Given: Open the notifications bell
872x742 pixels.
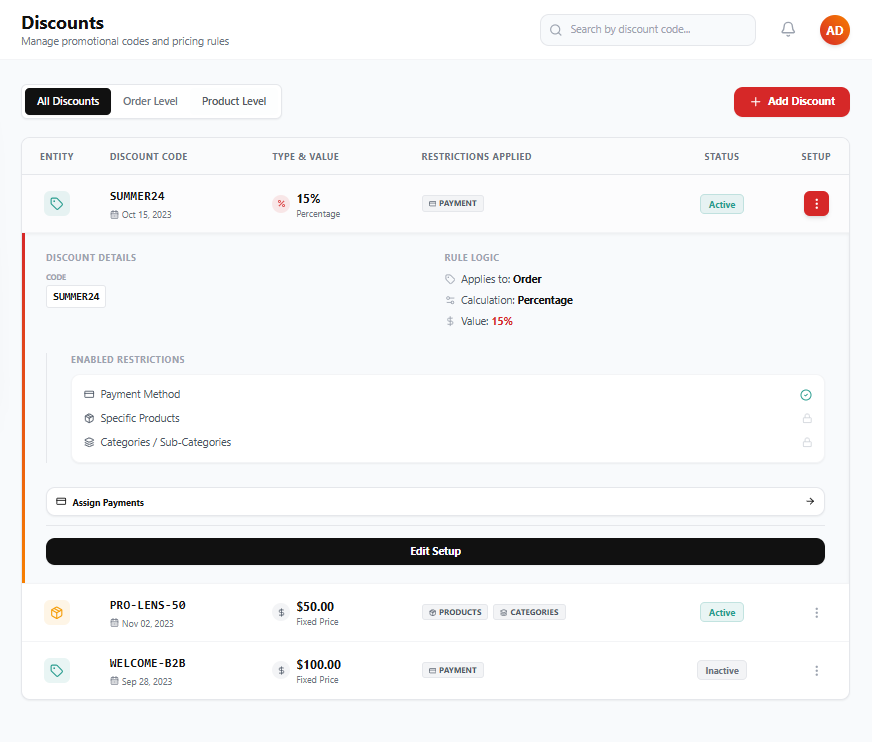Looking at the screenshot, I should click(788, 29).
